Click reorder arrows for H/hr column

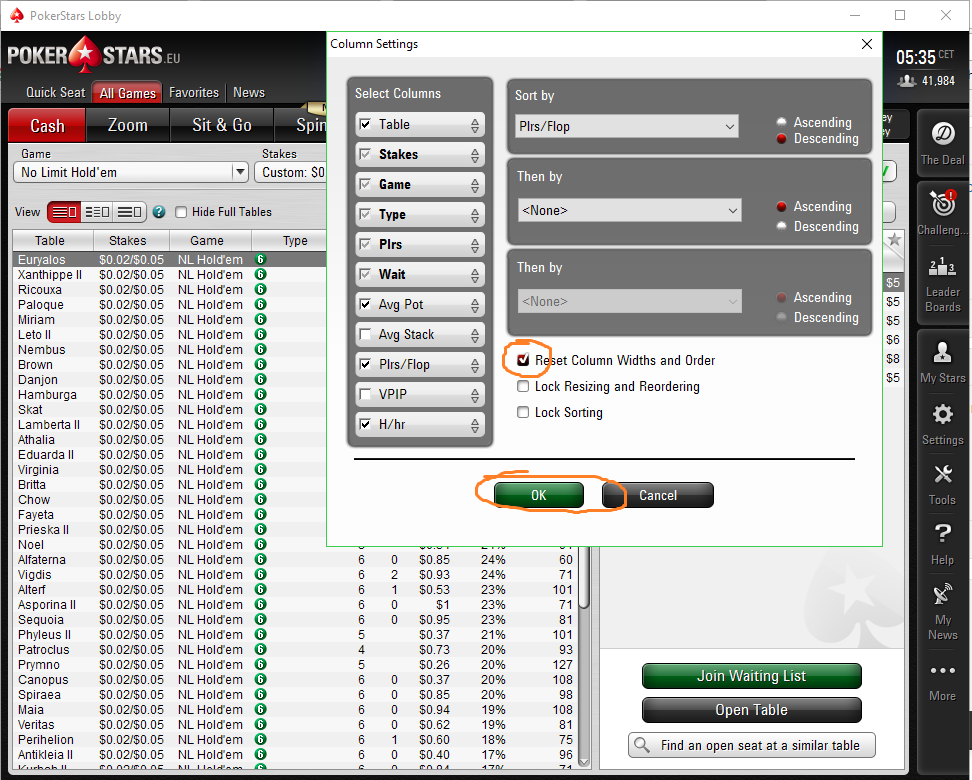tap(474, 425)
